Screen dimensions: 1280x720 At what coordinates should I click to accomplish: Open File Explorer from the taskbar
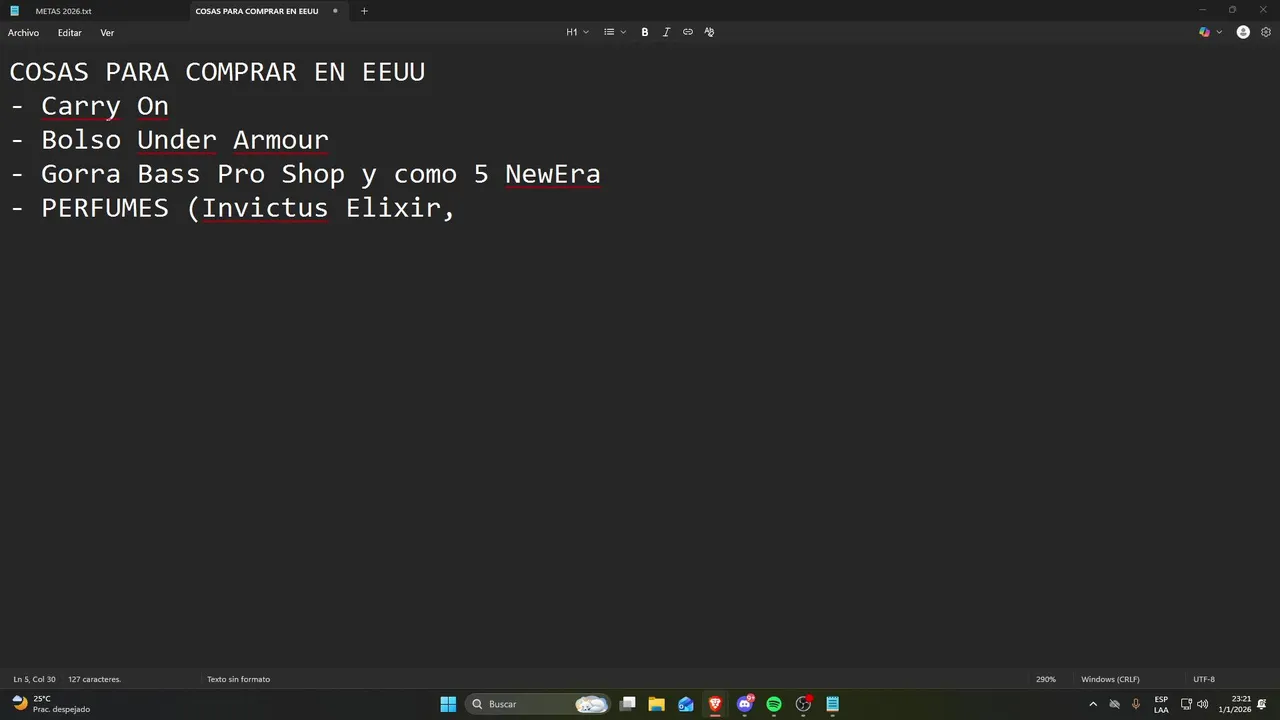[657, 704]
